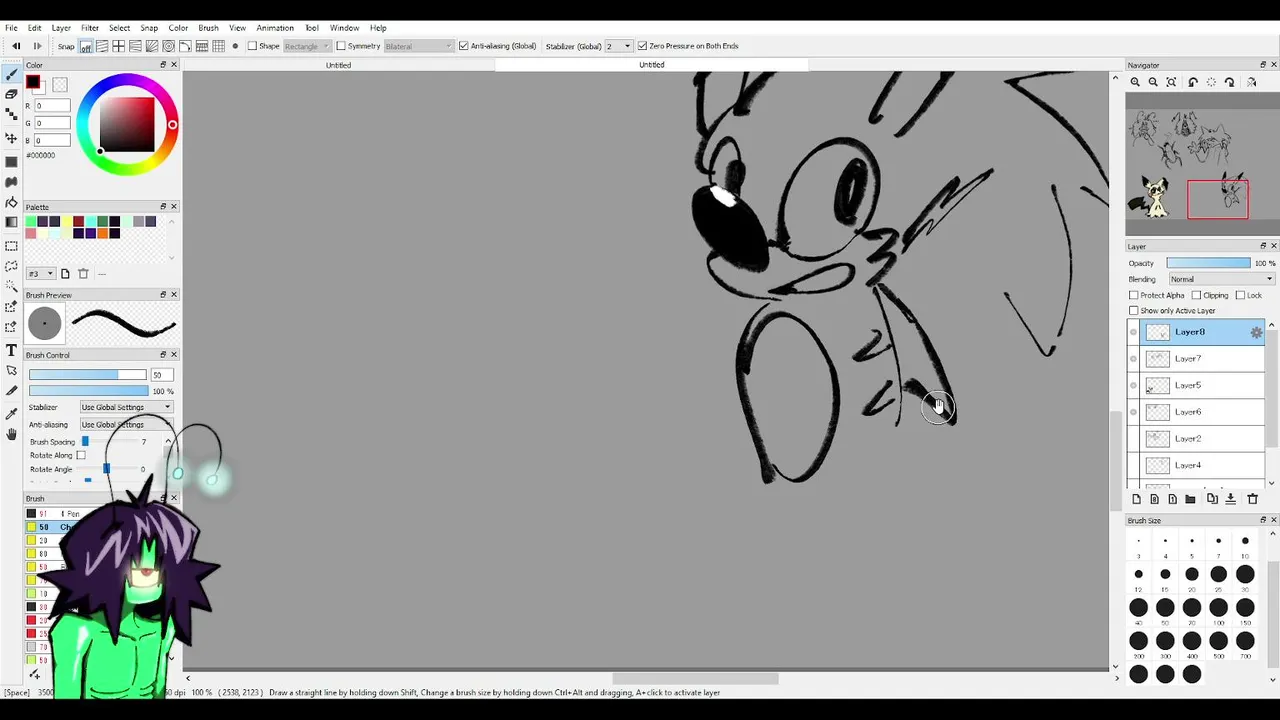Enable the Symmetry checkbox

click(x=341, y=46)
